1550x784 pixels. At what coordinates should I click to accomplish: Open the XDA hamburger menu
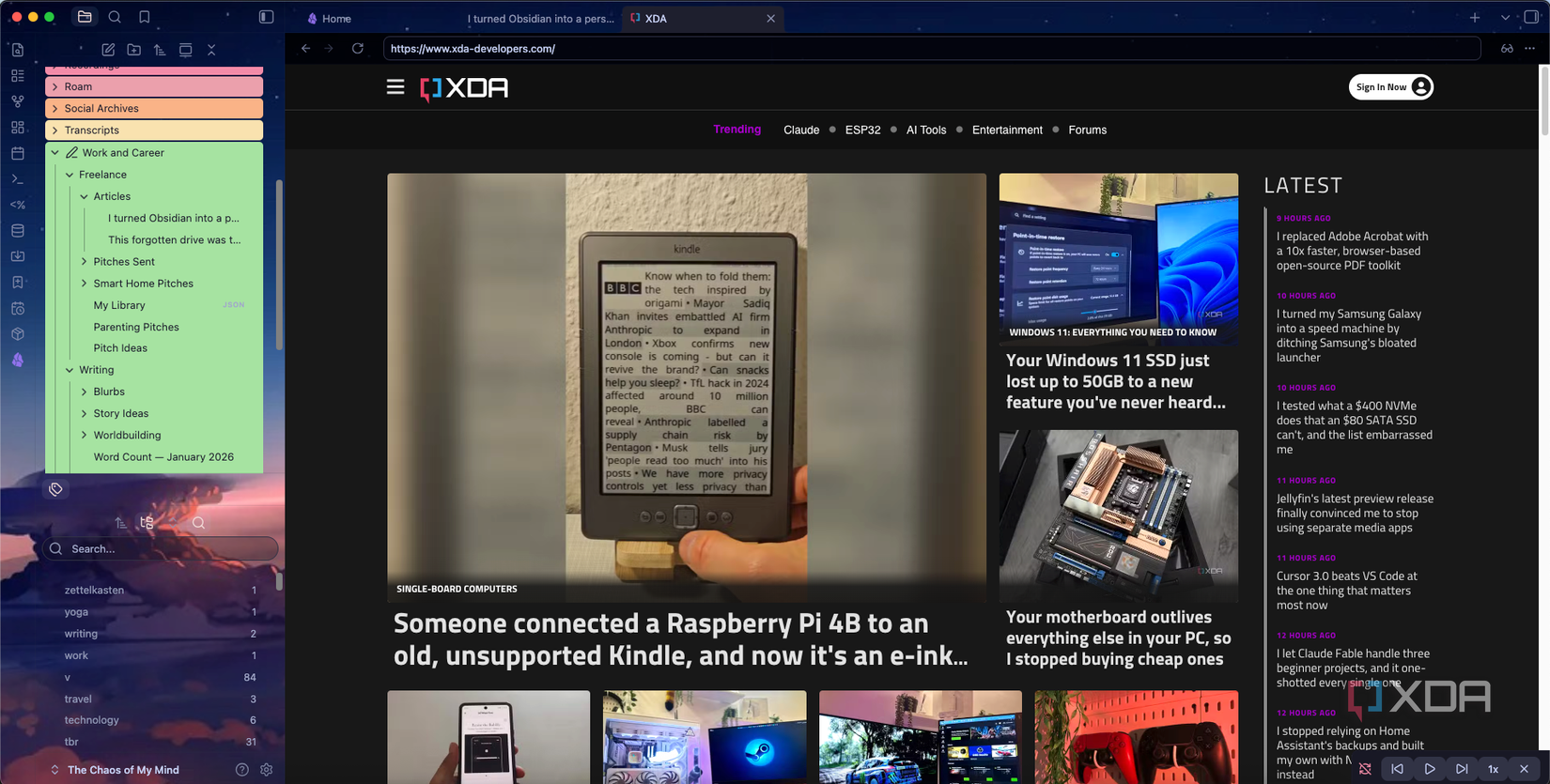(395, 87)
